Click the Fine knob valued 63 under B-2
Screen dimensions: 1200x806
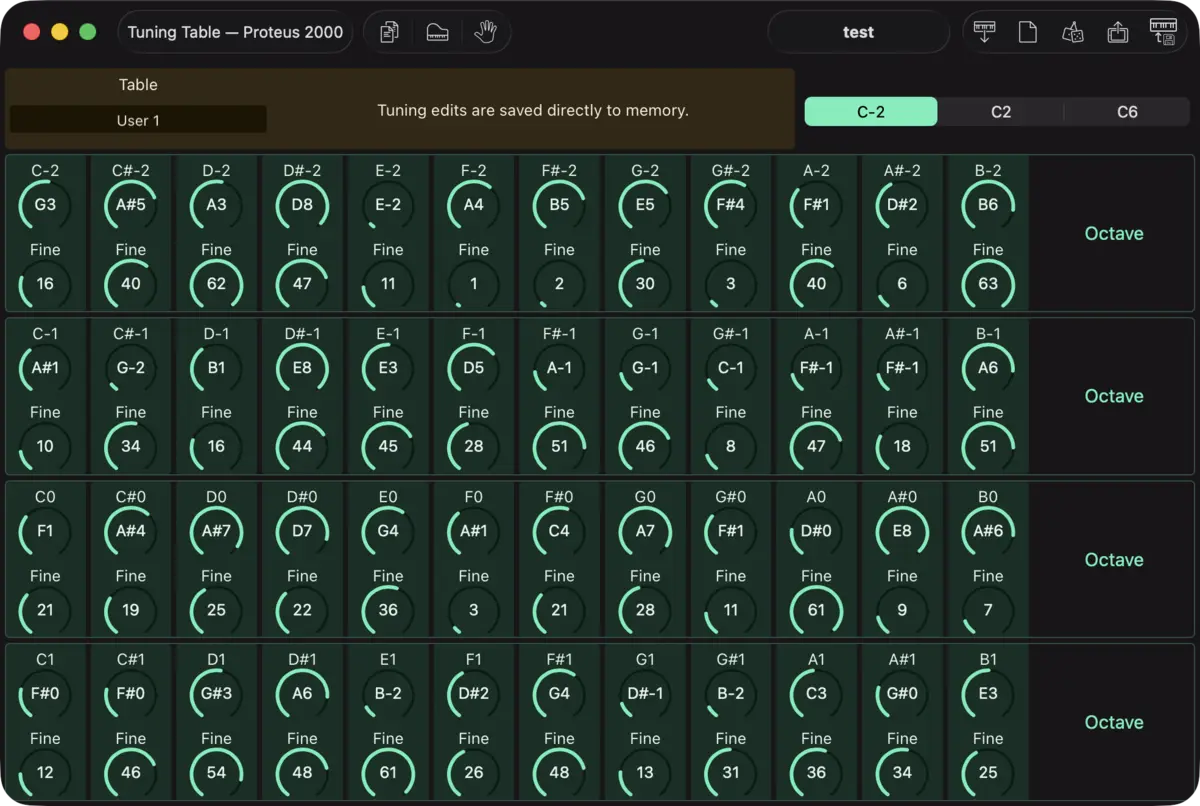point(988,284)
